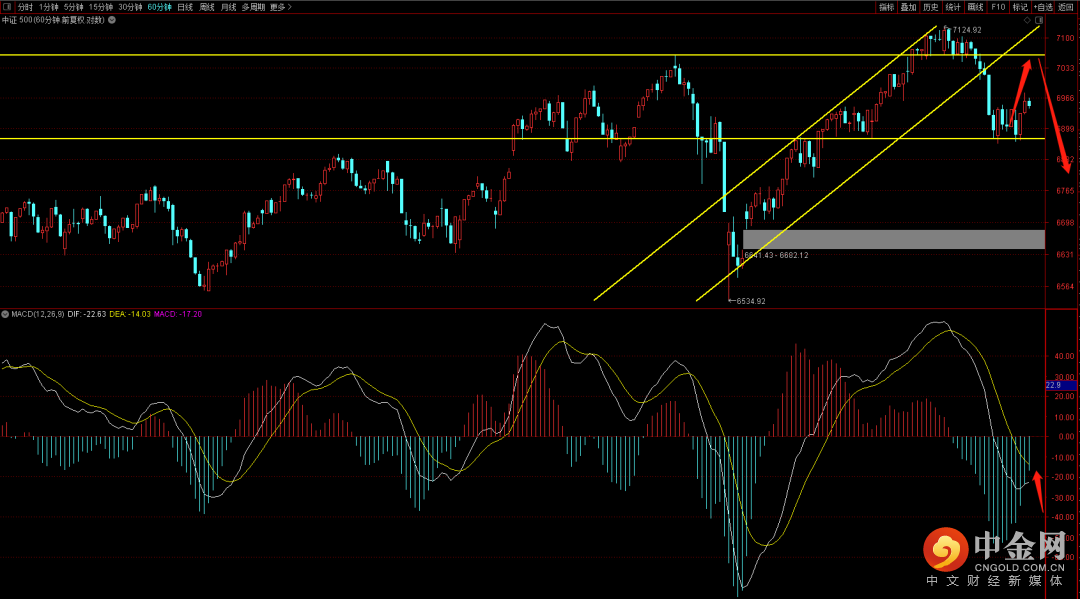Click the 叠加 overlay button
1080x599 pixels.
coord(908,7)
